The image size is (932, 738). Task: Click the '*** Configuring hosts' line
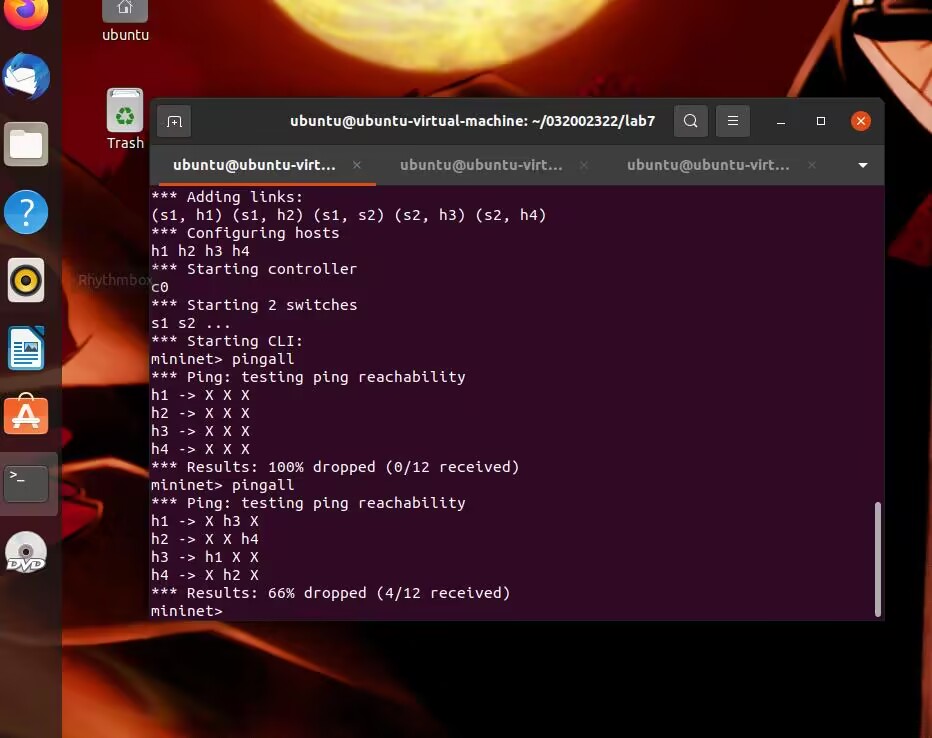click(x=245, y=233)
